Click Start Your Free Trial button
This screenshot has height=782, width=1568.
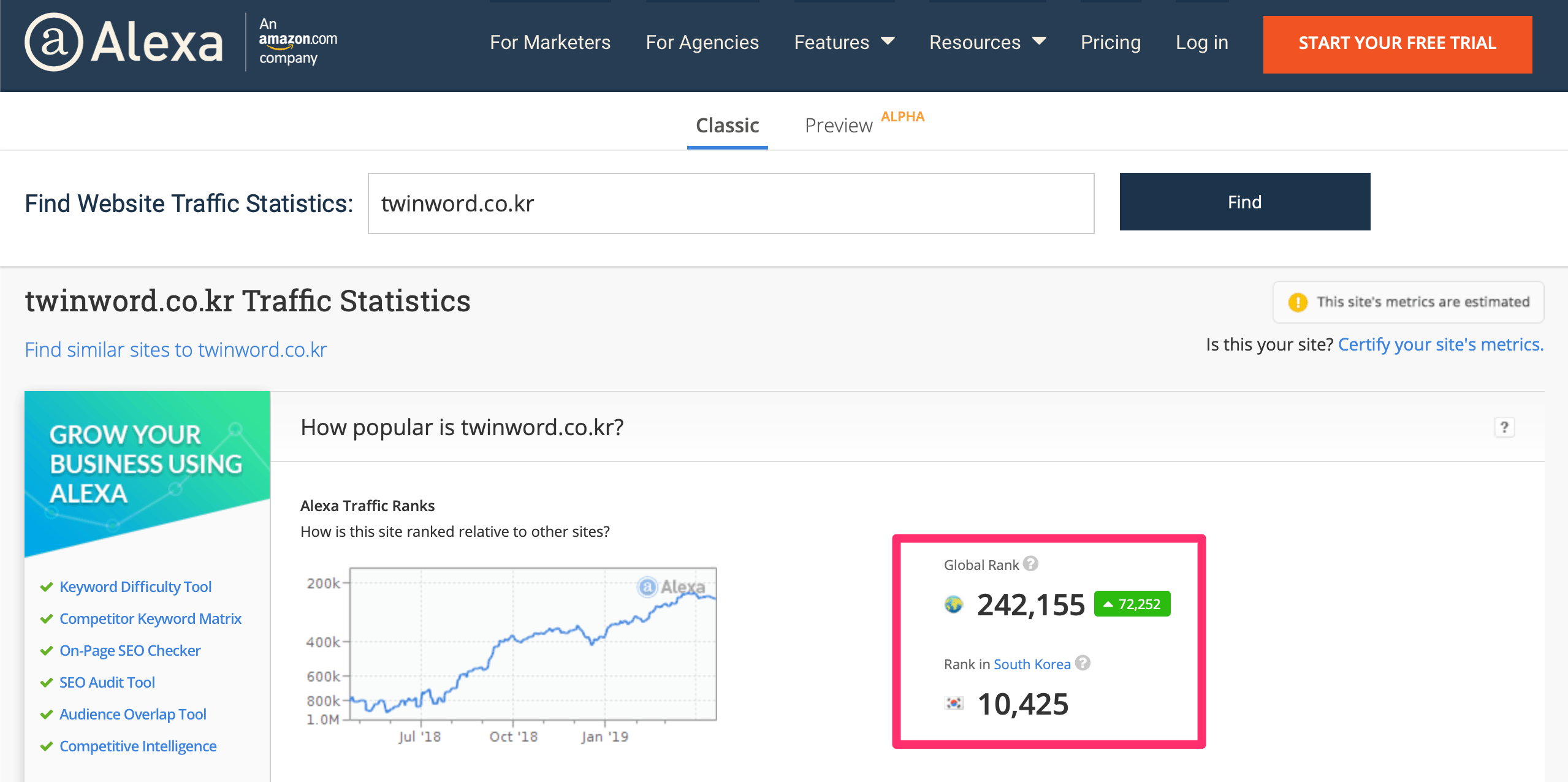click(x=1397, y=44)
